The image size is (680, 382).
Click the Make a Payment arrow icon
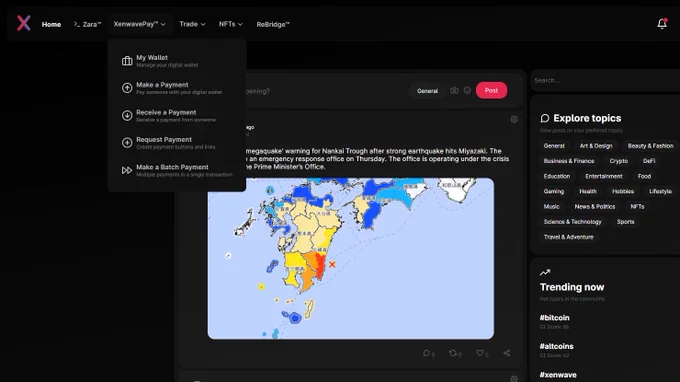pyautogui.click(x=127, y=88)
